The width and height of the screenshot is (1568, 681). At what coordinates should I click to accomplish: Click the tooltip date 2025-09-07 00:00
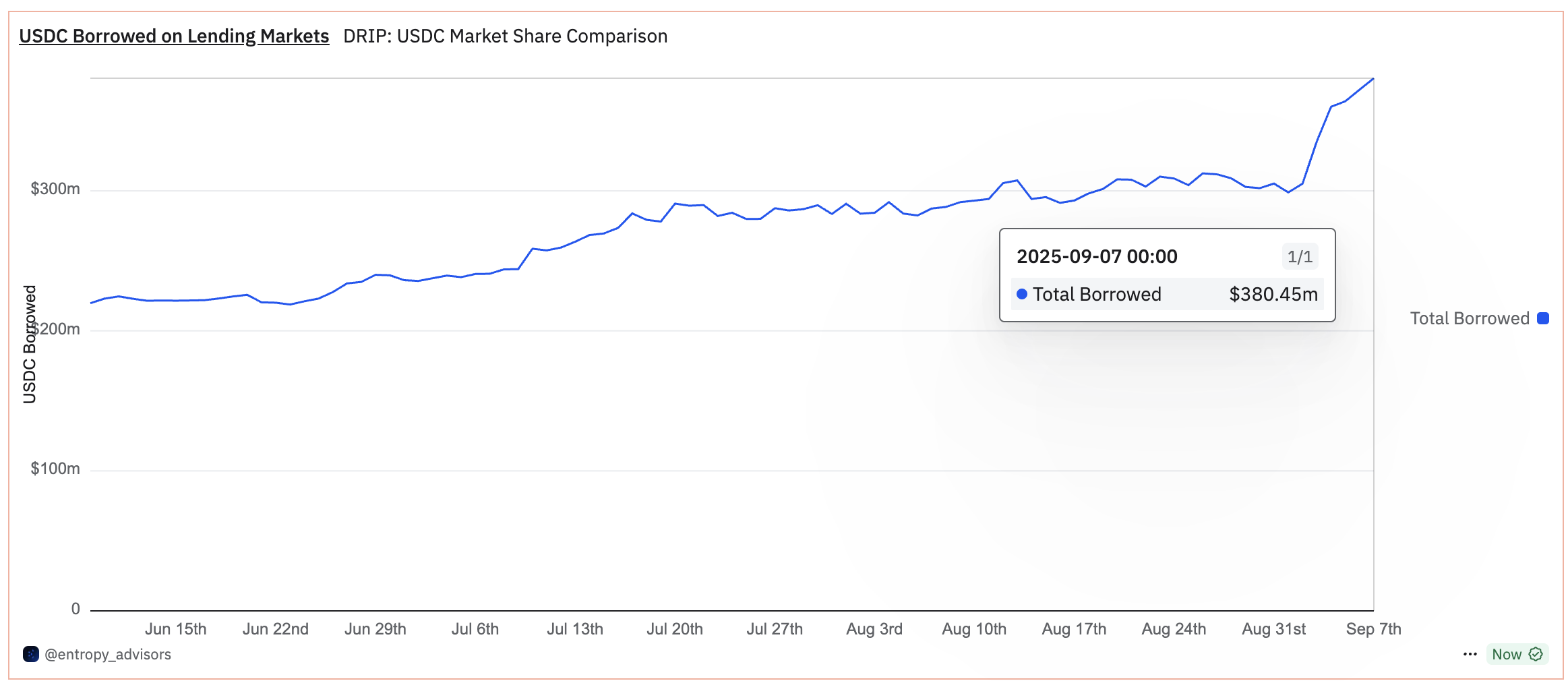[x=1097, y=257]
